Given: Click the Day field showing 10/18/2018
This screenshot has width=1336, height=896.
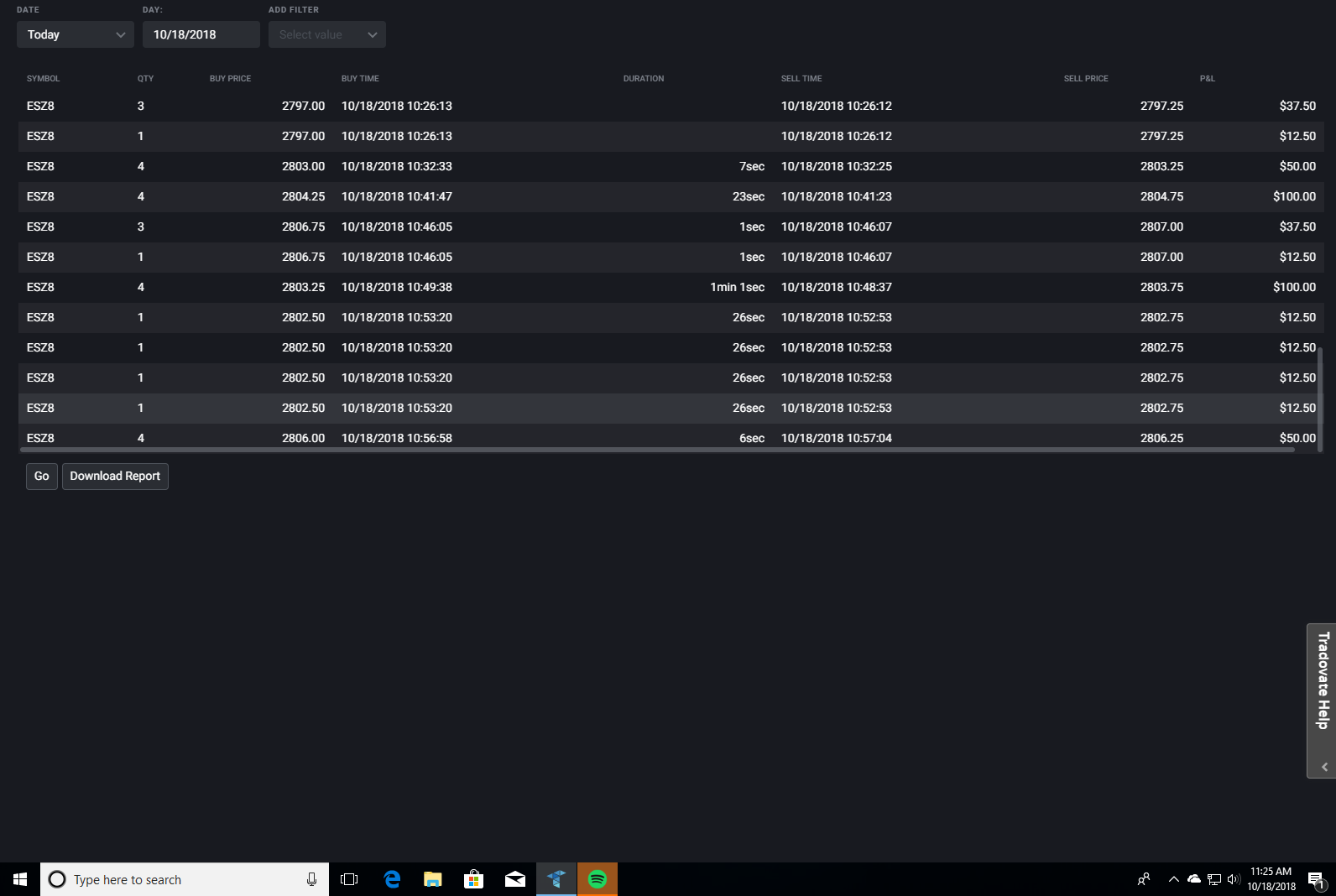Looking at the screenshot, I should 201,34.
